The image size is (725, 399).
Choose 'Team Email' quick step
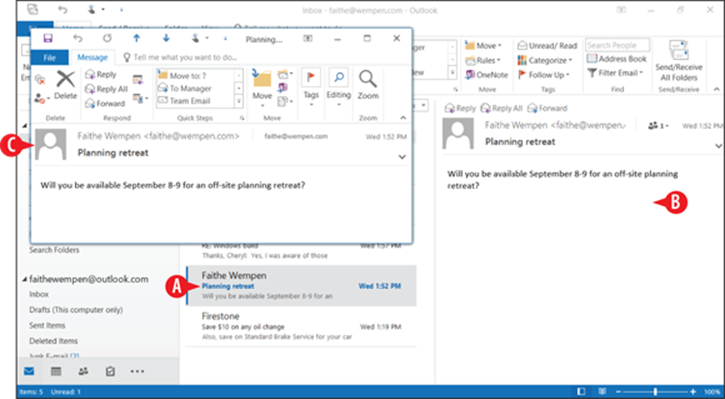[196, 100]
